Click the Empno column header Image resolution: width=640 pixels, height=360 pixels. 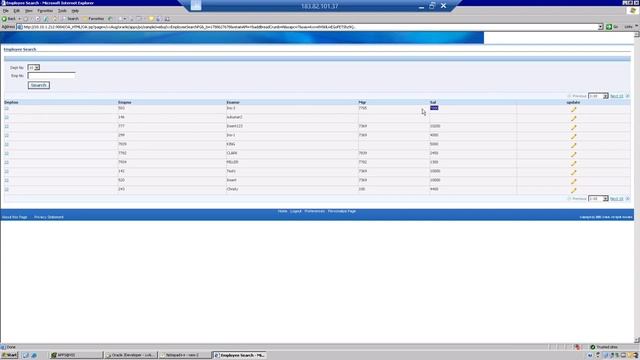[x=124, y=102]
